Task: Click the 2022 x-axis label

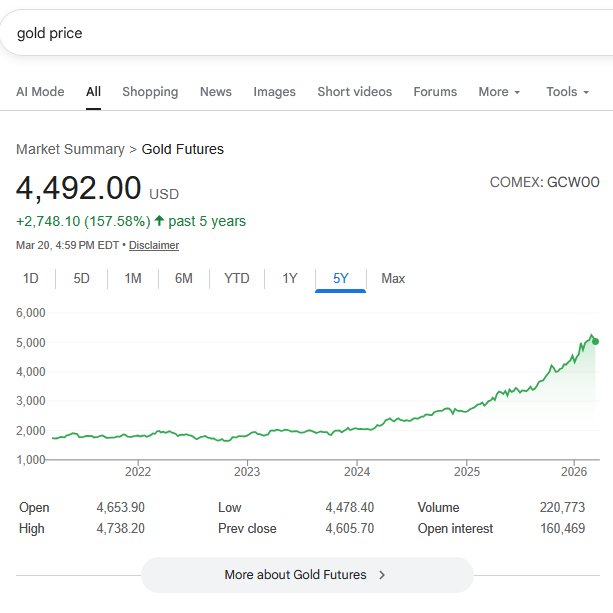Action: 138,471
